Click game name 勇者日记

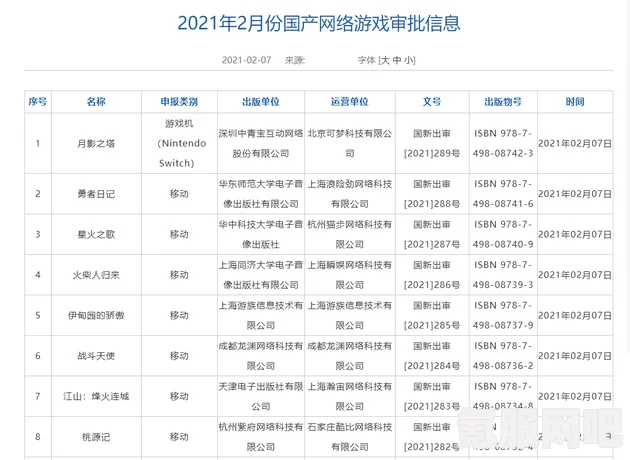click(x=96, y=194)
